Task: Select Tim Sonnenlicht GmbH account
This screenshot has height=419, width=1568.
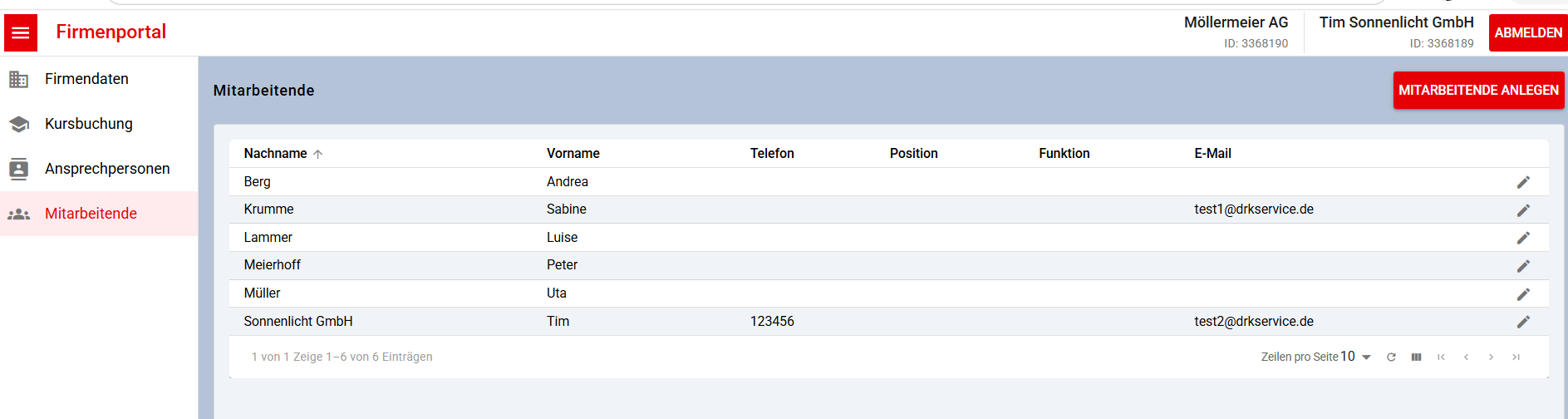Action: coord(1396,32)
